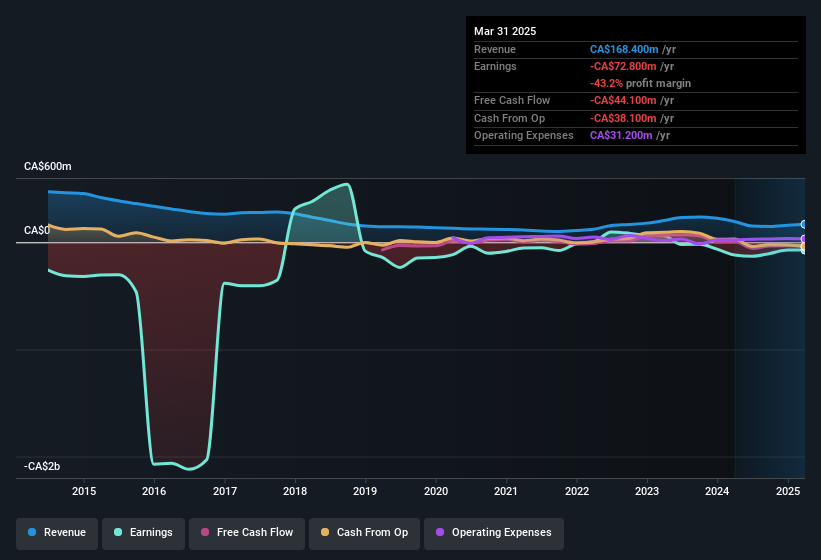Click the 2016 x-axis label

pyautogui.click(x=154, y=491)
